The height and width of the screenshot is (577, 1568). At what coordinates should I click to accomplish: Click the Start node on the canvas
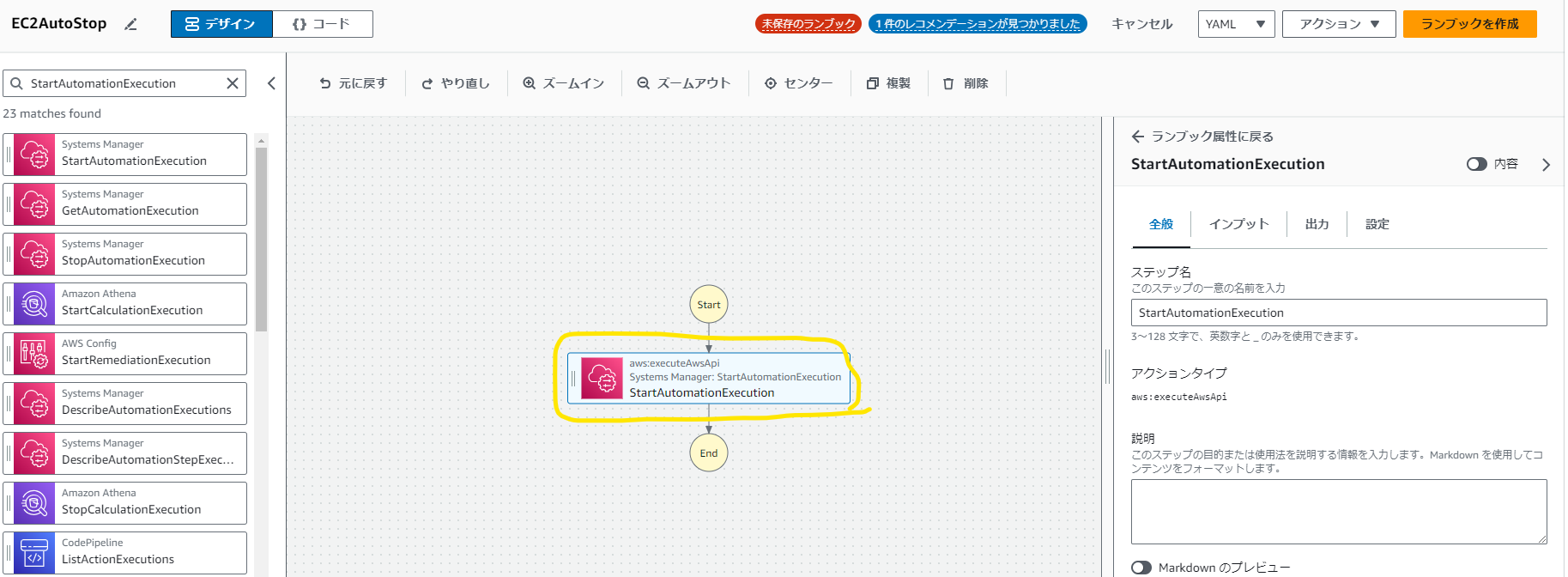tap(709, 305)
